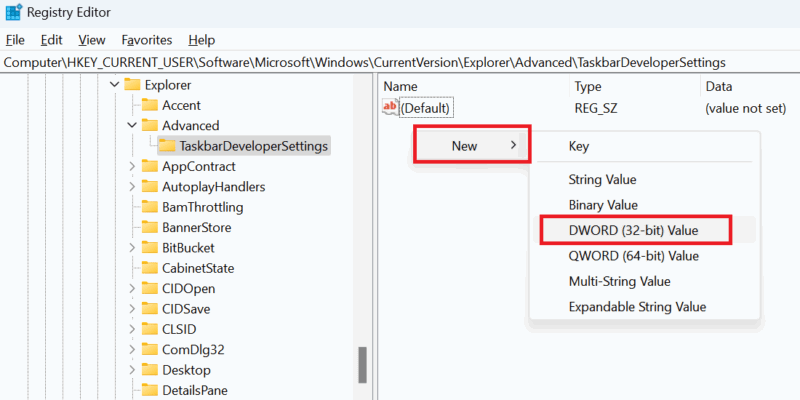
Task: Click the Accent folder icon
Action: point(149,105)
